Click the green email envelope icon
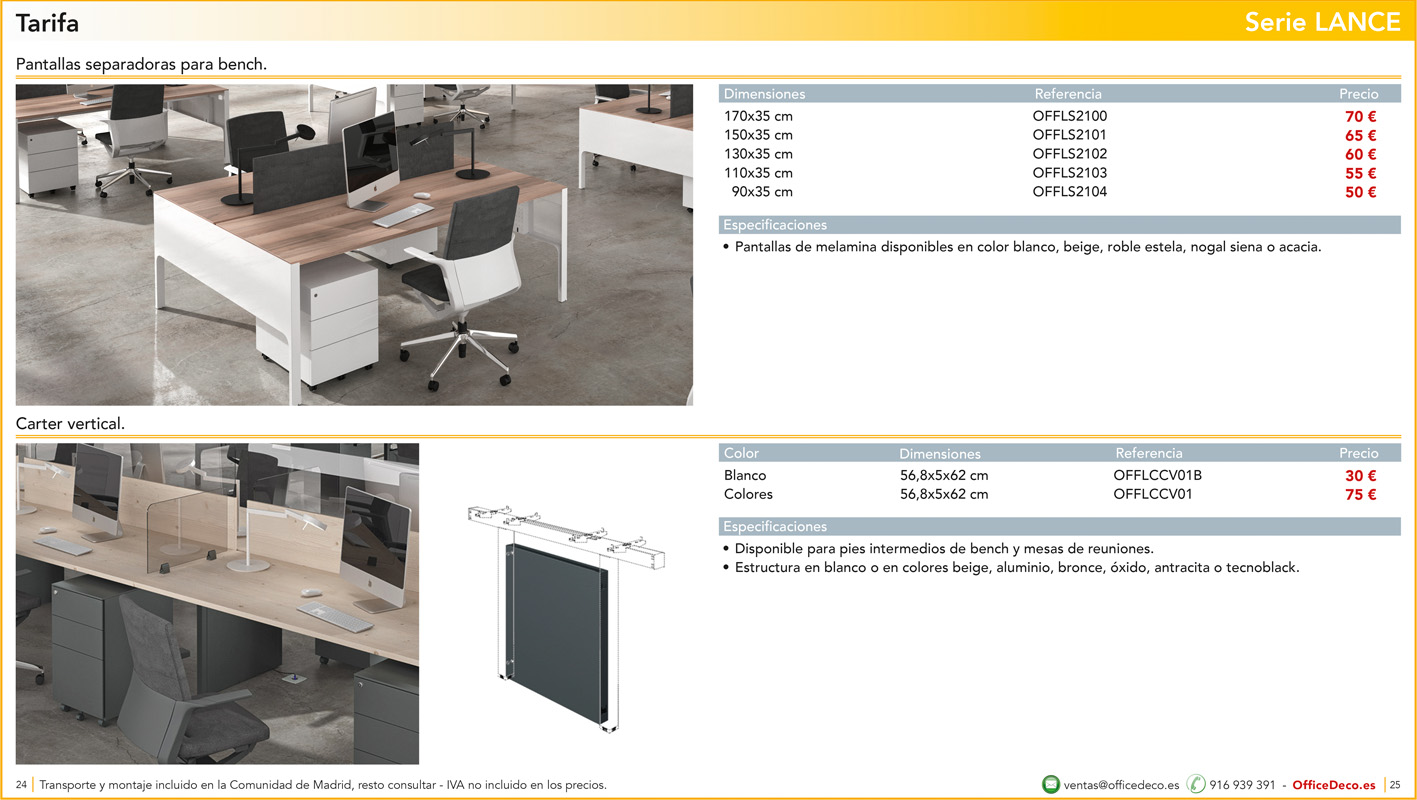The height and width of the screenshot is (800, 1417). pyautogui.click(x=1051, y=785)
